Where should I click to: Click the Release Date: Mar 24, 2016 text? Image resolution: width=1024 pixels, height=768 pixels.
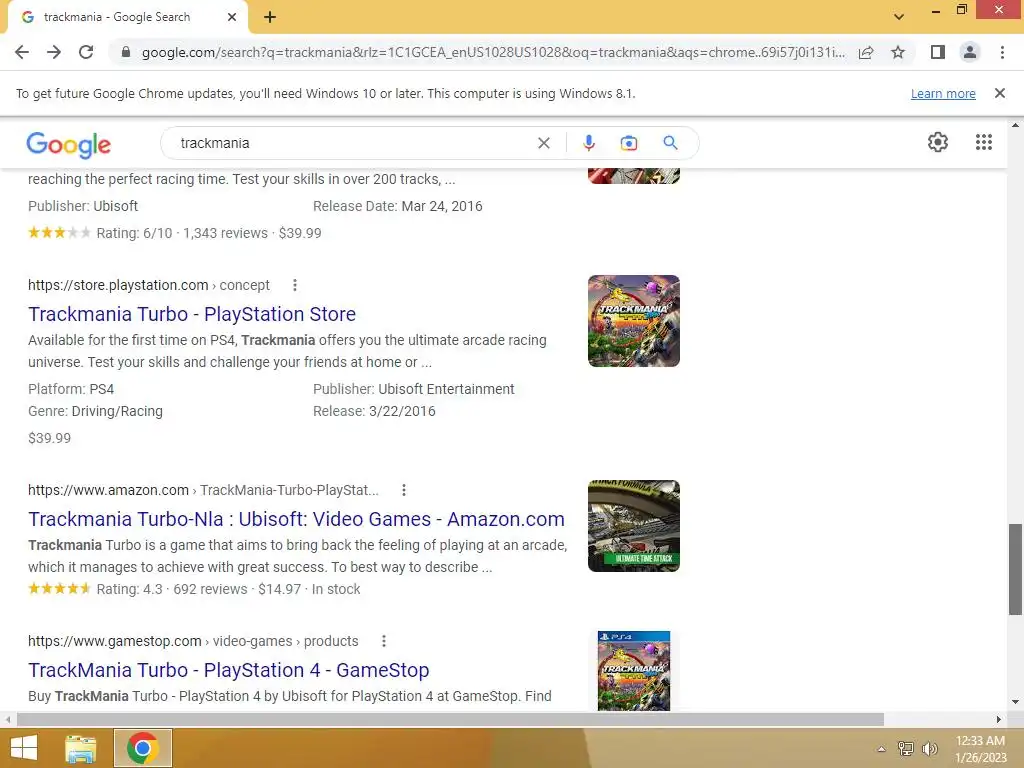[x=398, y=206]
